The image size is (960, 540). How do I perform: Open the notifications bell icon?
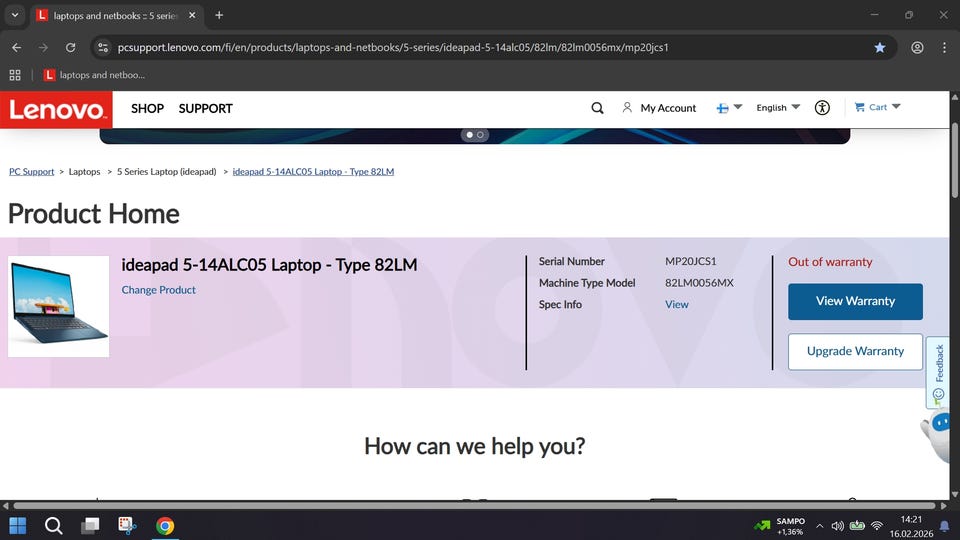tap(945, 526)
